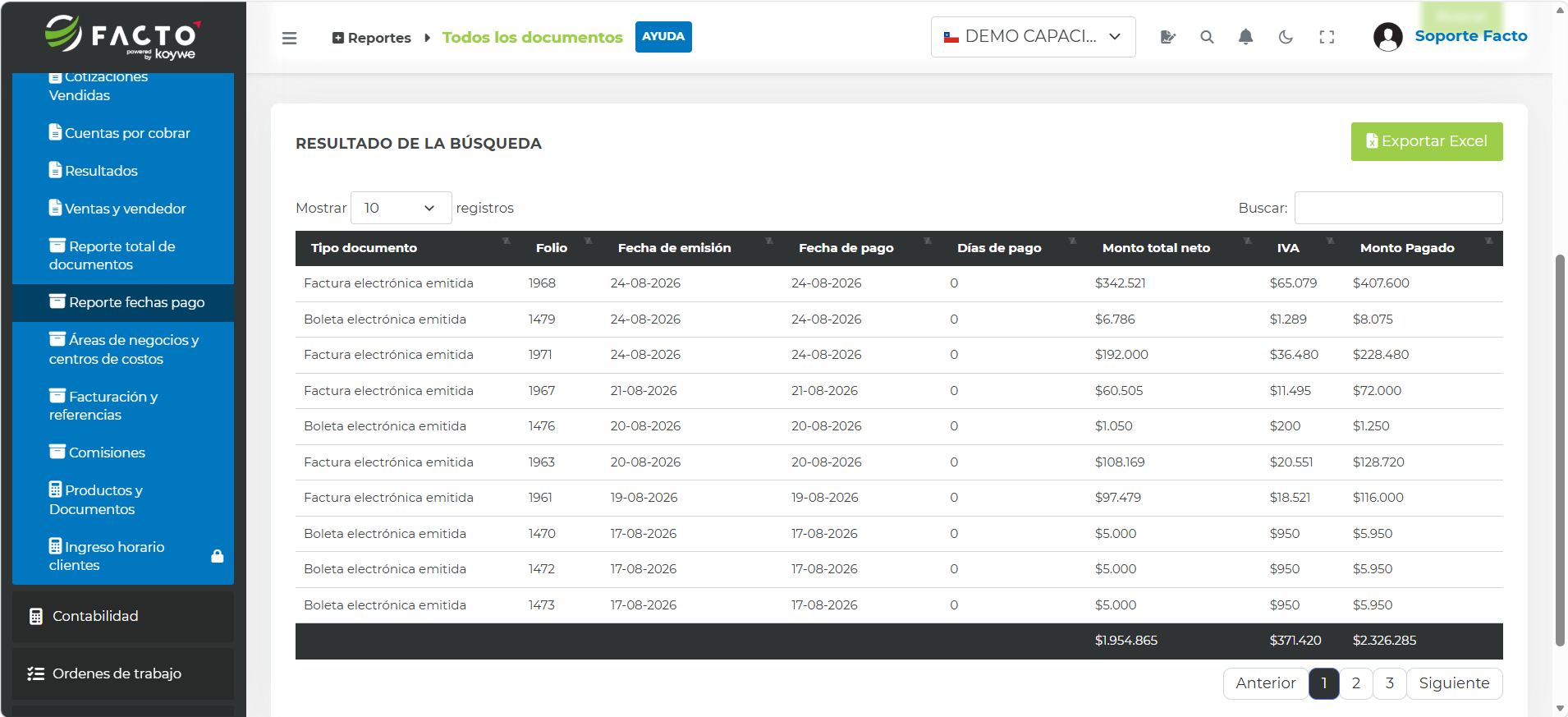This screenshot has width=1568, height=717.
Task: Select the $371.420 IVA total
Action: pyautogui.click(x=1295, y=641)
